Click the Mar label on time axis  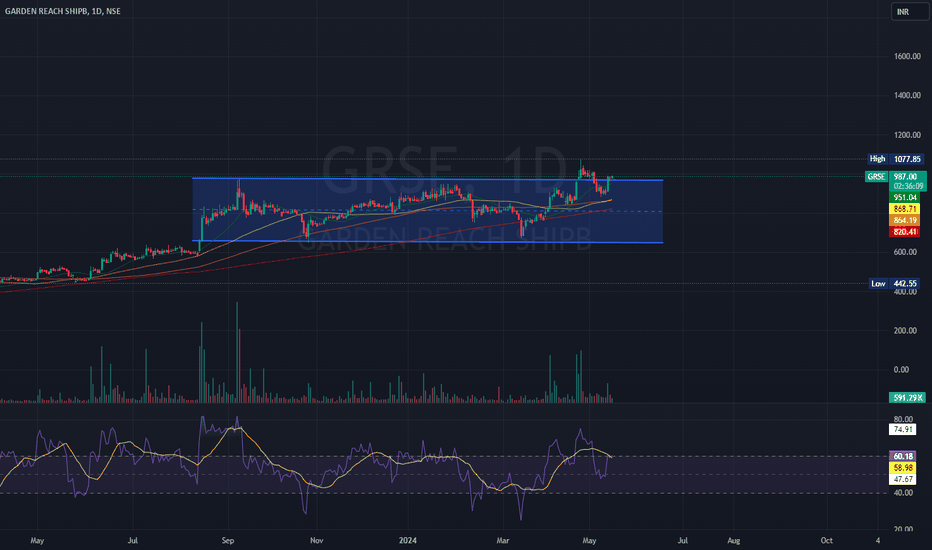pyautogui.click(x=503, y=540)
